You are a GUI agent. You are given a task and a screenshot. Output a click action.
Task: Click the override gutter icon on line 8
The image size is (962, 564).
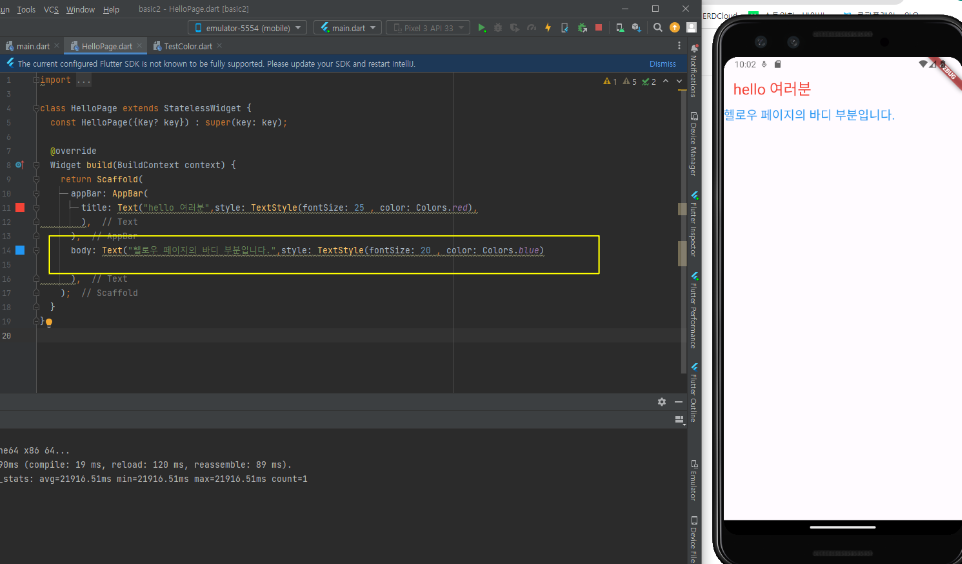click(x=20, y=164)
